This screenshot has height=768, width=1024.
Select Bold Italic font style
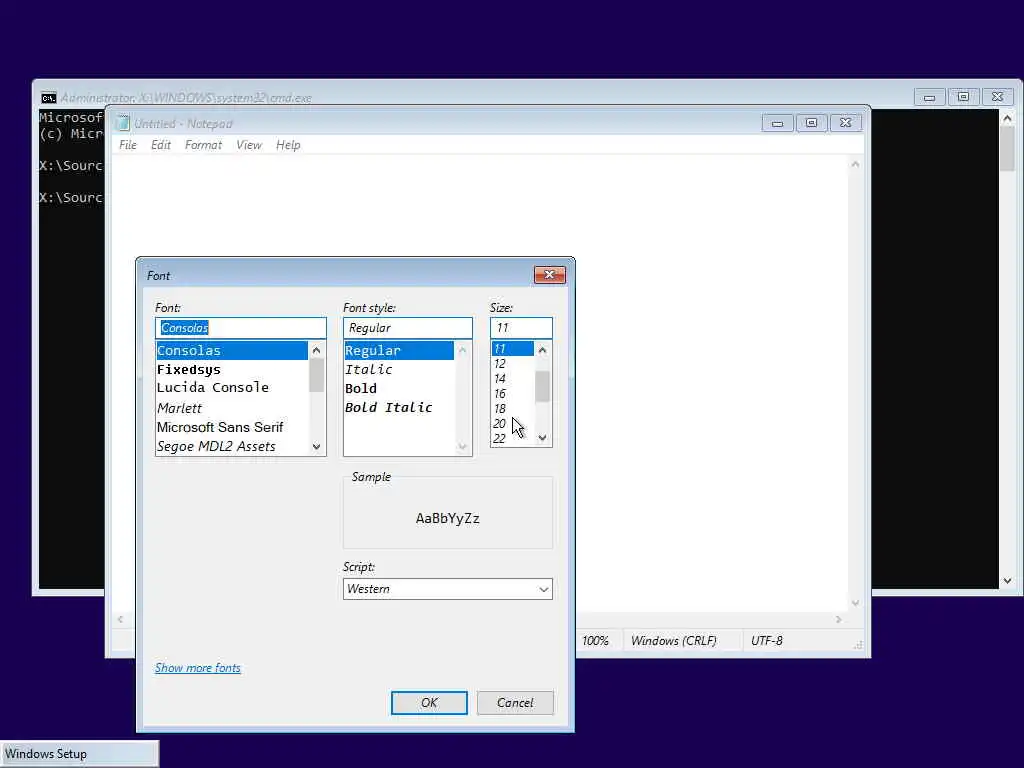point(399,408)
